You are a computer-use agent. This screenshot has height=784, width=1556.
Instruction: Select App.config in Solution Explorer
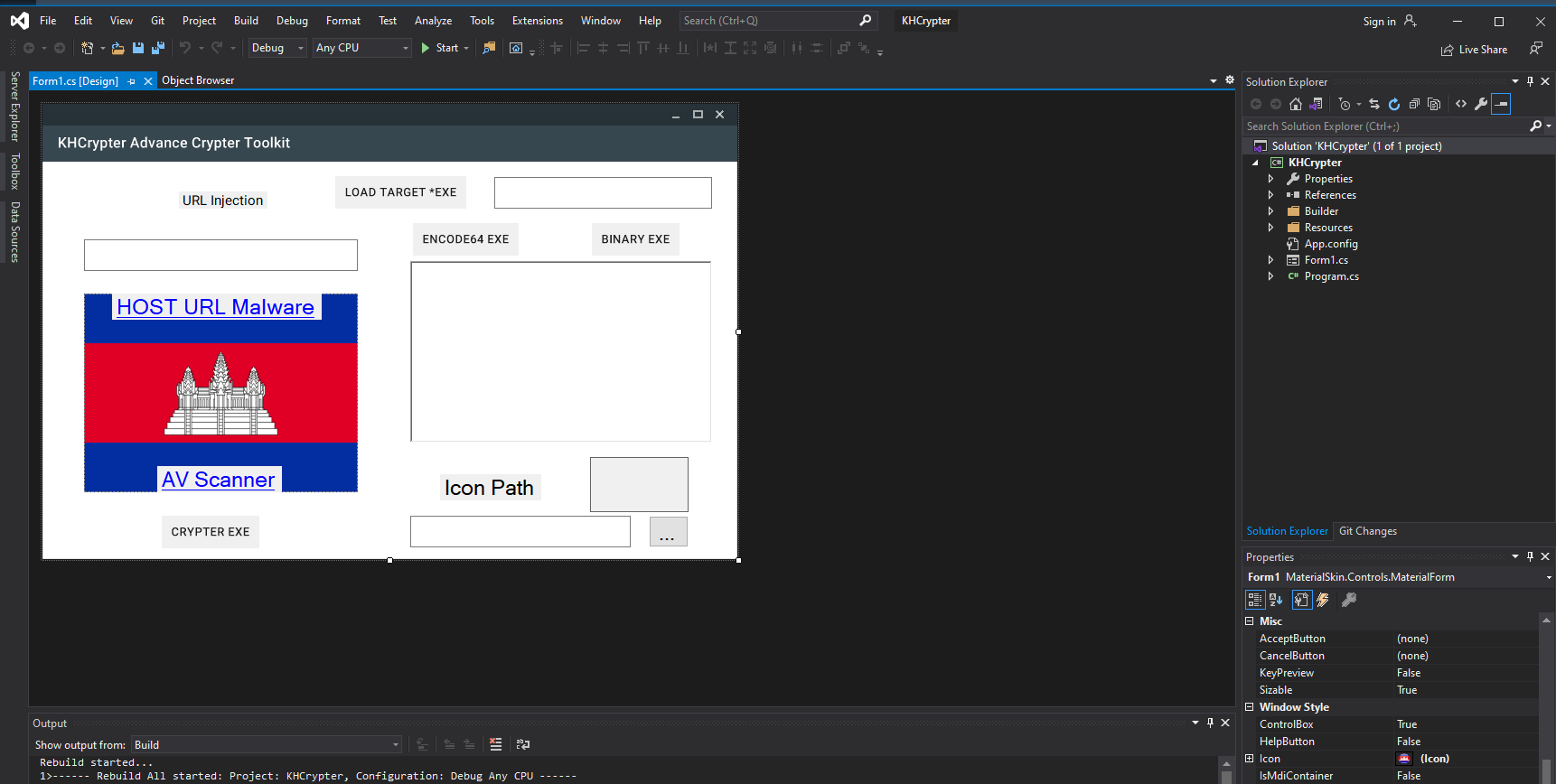(x=1331, y=244)
